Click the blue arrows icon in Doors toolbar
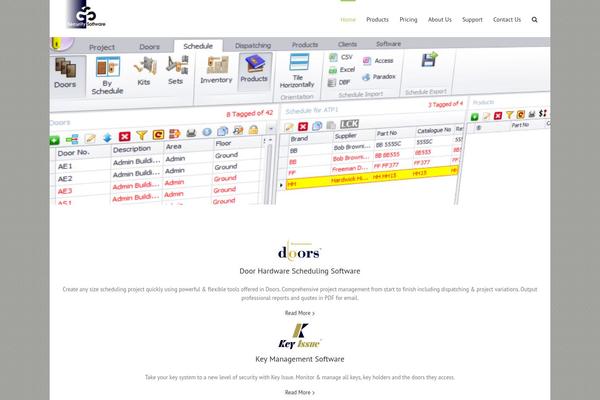The width and height of the screenshot is (600, 400). click(108, 137)
